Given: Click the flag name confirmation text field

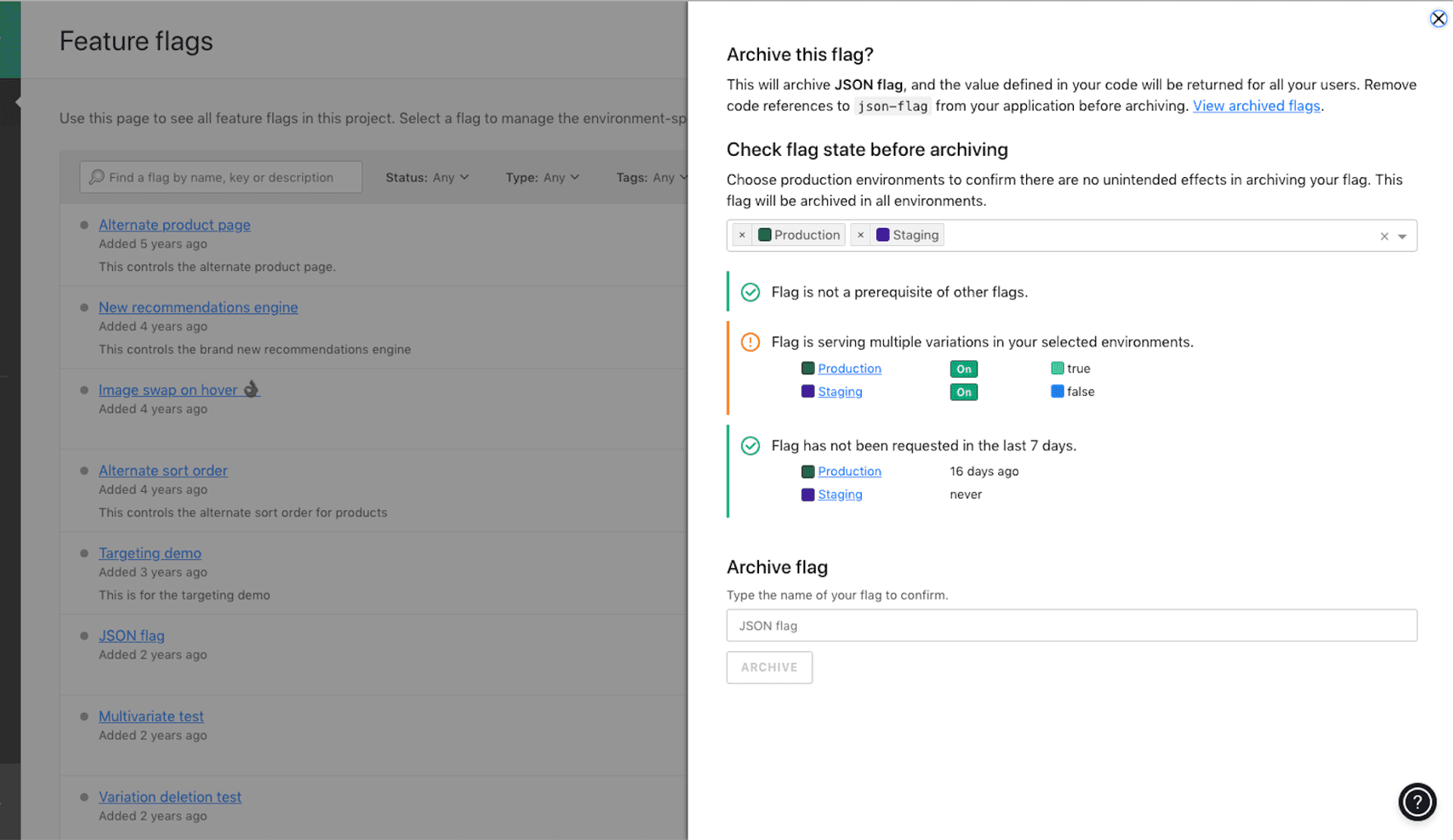Looking at the screenshot, I should (x=1071, y=625).
